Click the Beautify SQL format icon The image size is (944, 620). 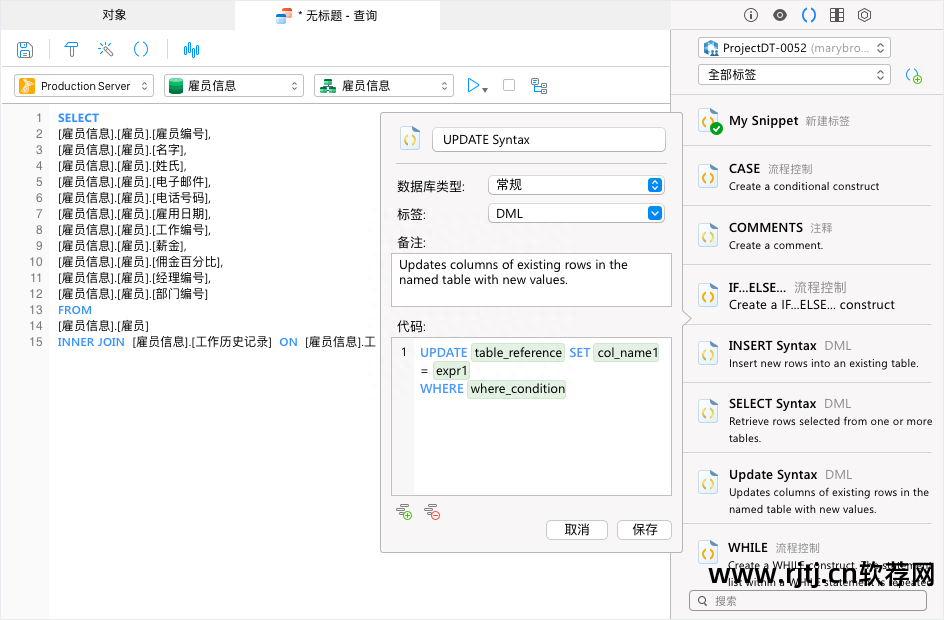tap(72, 49)
